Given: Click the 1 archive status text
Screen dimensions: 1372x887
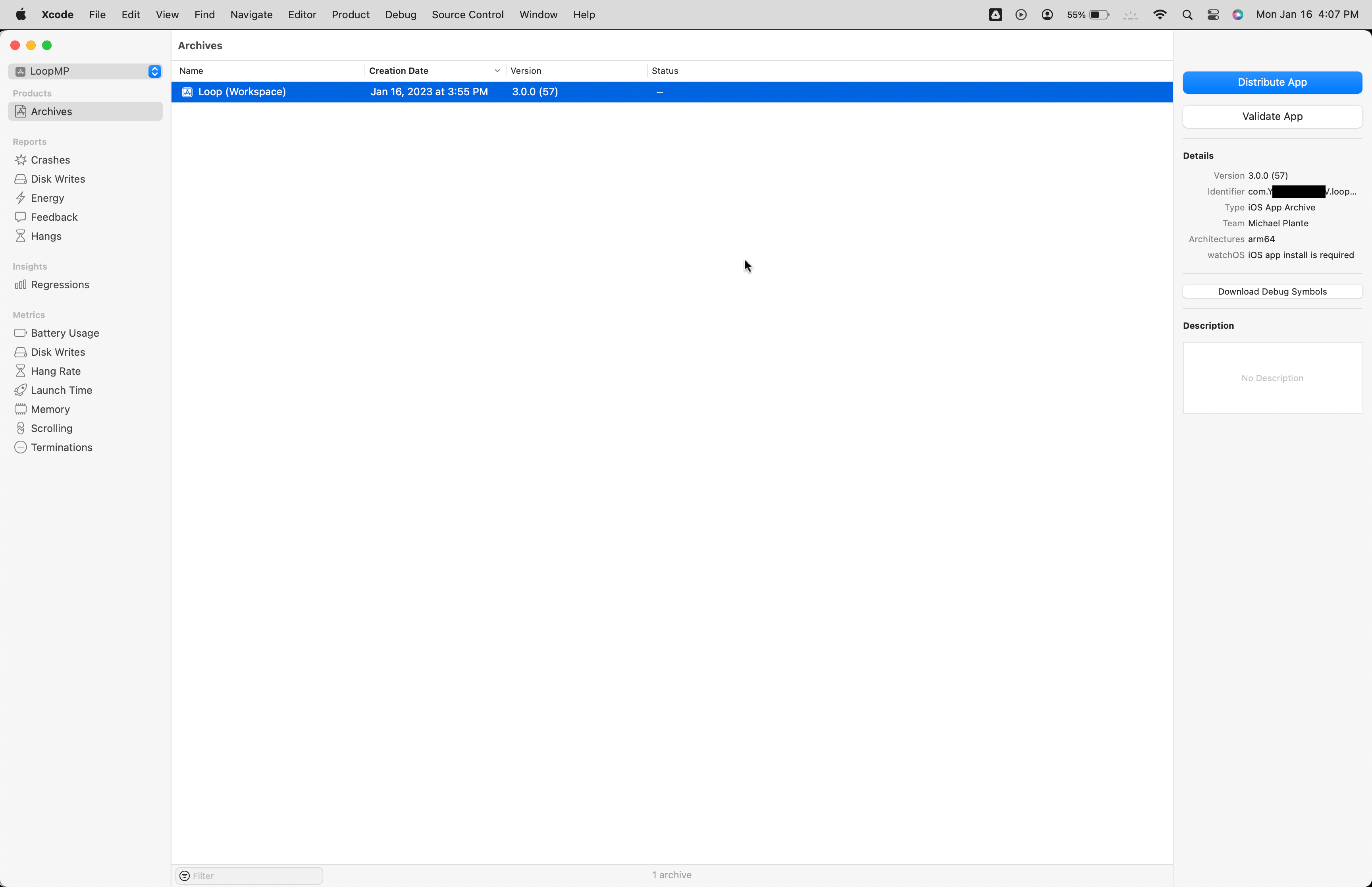Looking at the screenshot, I should [x=672, y=875].
